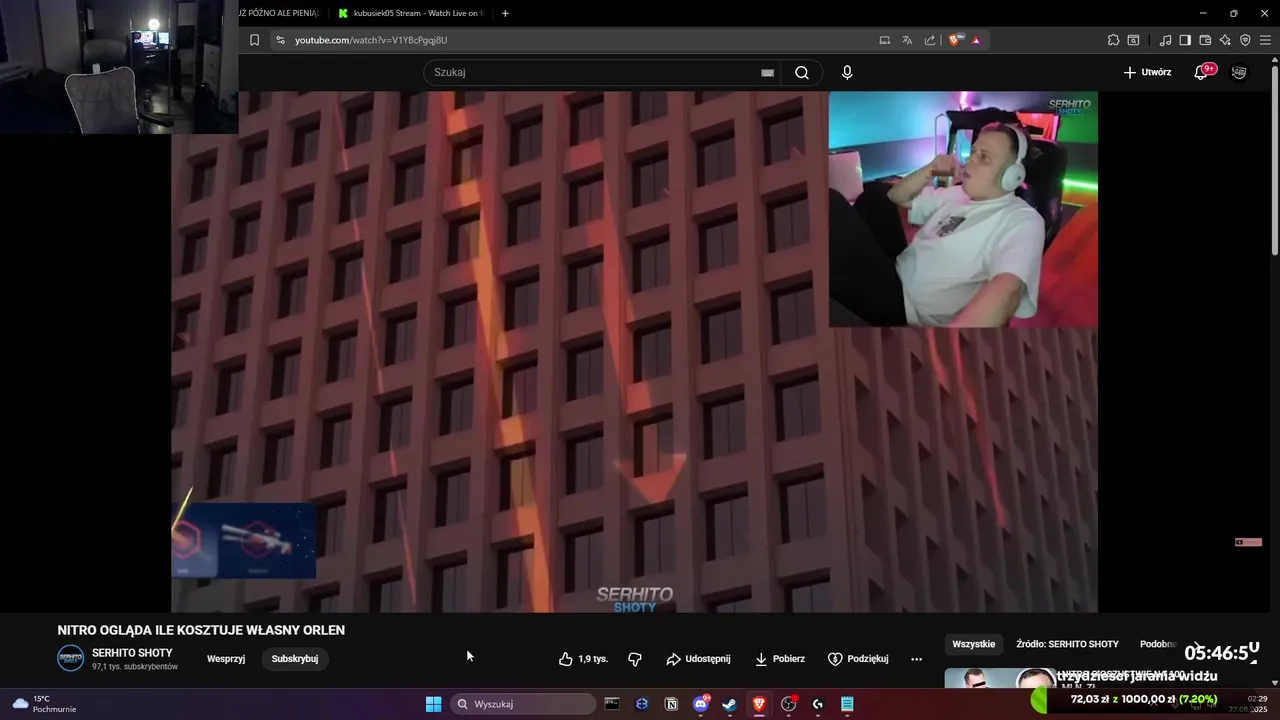Select the Wszystkie filter chip
Screen dimensions: 1280x720
pos(974,644)
